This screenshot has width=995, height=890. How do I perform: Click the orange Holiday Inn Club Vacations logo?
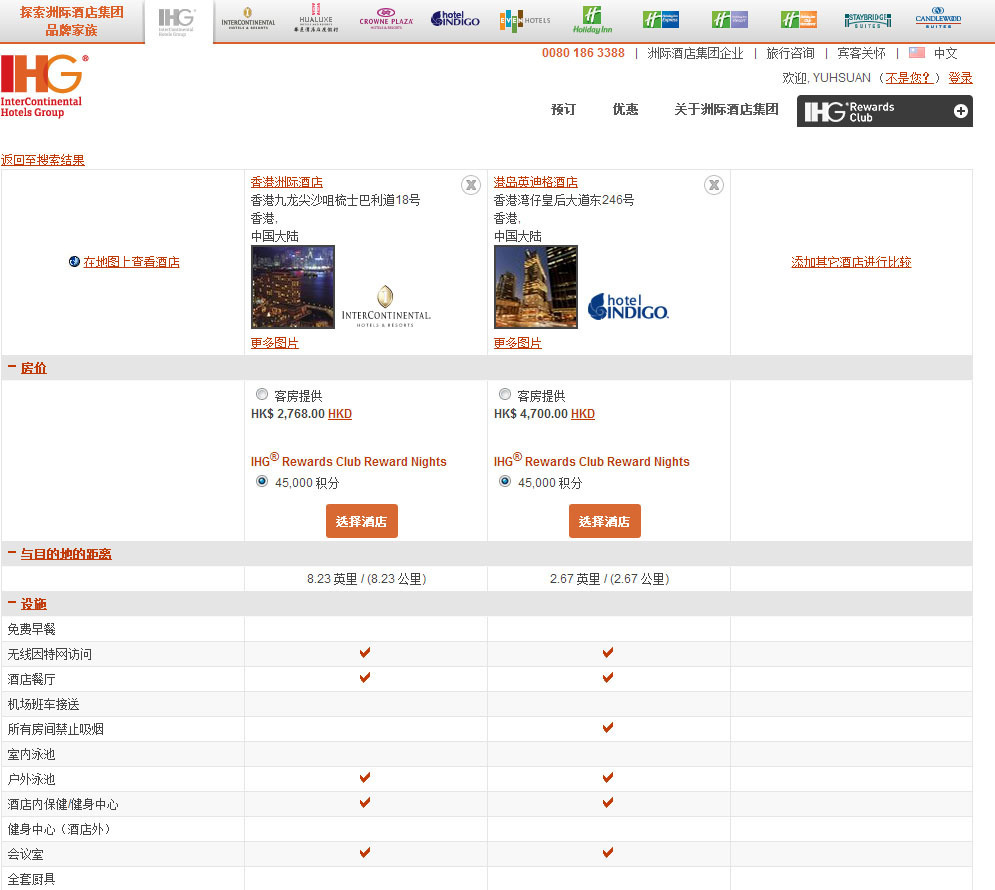click(799, 20)
